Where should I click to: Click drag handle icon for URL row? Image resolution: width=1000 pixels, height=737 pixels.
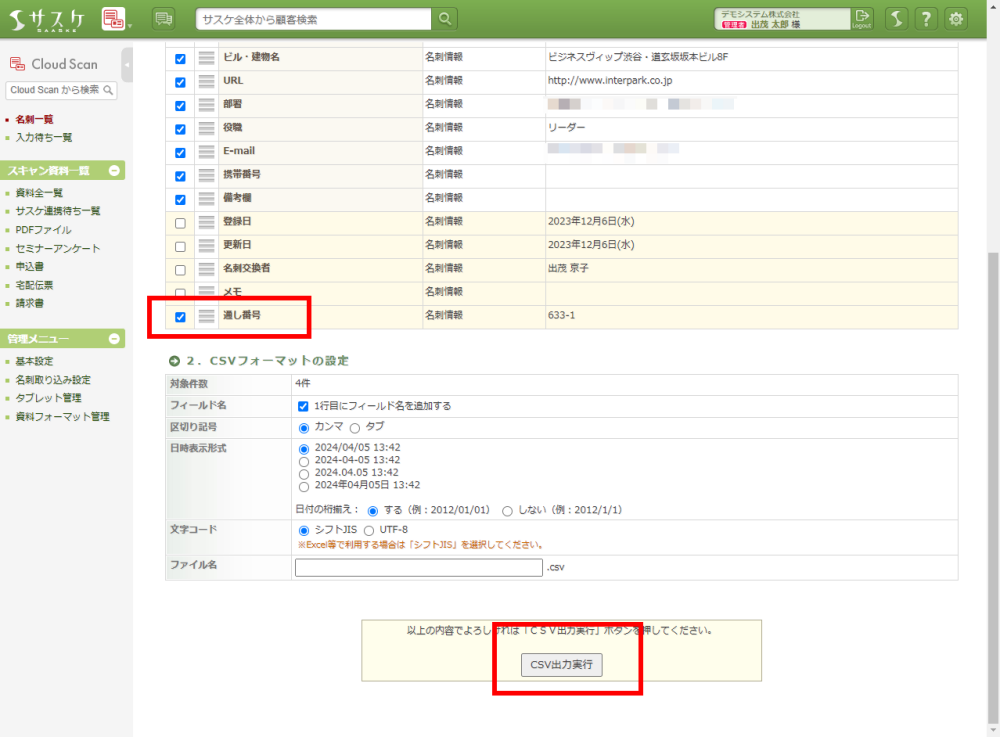point(207,82)
